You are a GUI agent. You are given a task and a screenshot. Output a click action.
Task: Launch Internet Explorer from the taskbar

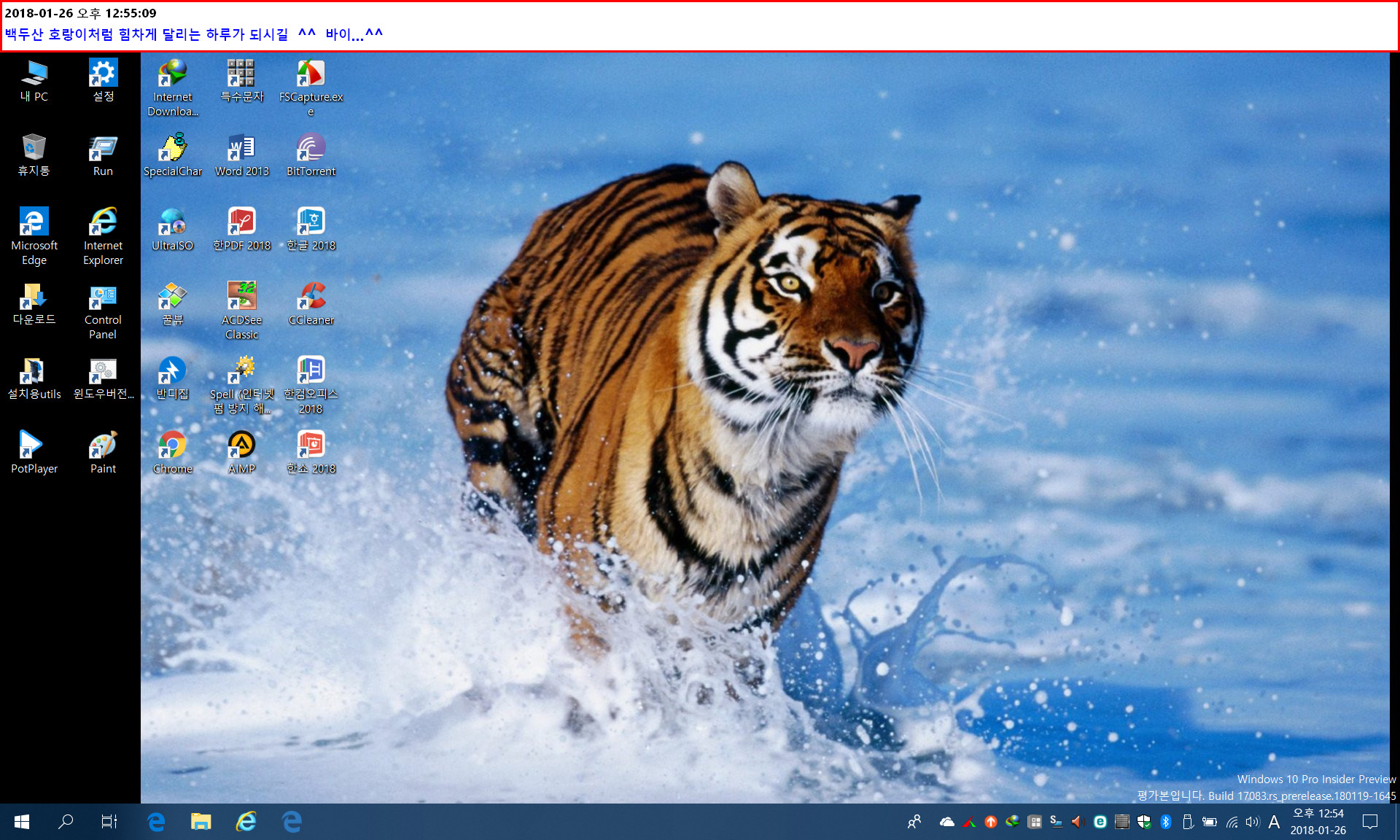246,822
